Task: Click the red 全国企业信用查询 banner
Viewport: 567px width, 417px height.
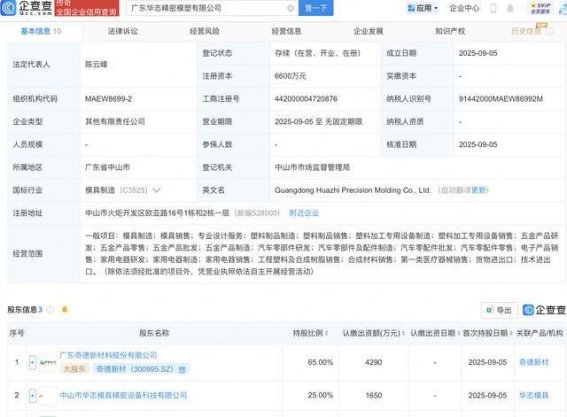Action: tap(87, 8)
